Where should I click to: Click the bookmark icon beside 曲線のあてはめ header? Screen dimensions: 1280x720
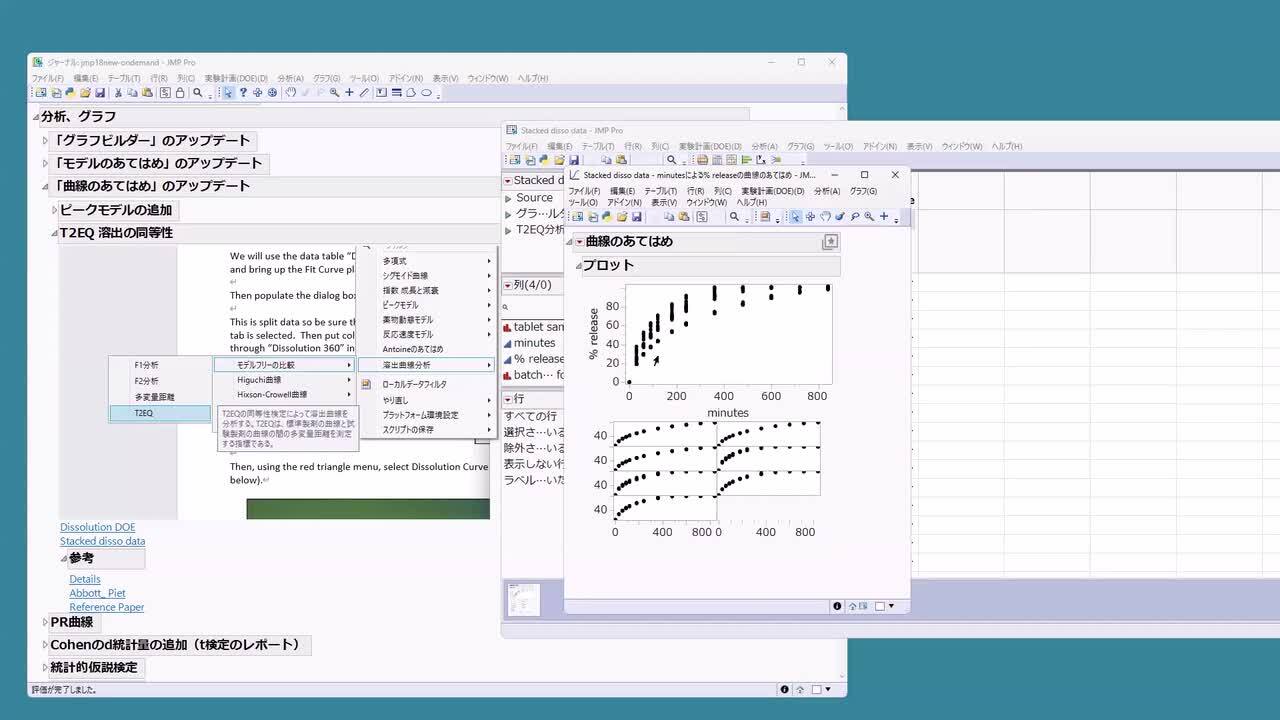[x=829, y=242]
